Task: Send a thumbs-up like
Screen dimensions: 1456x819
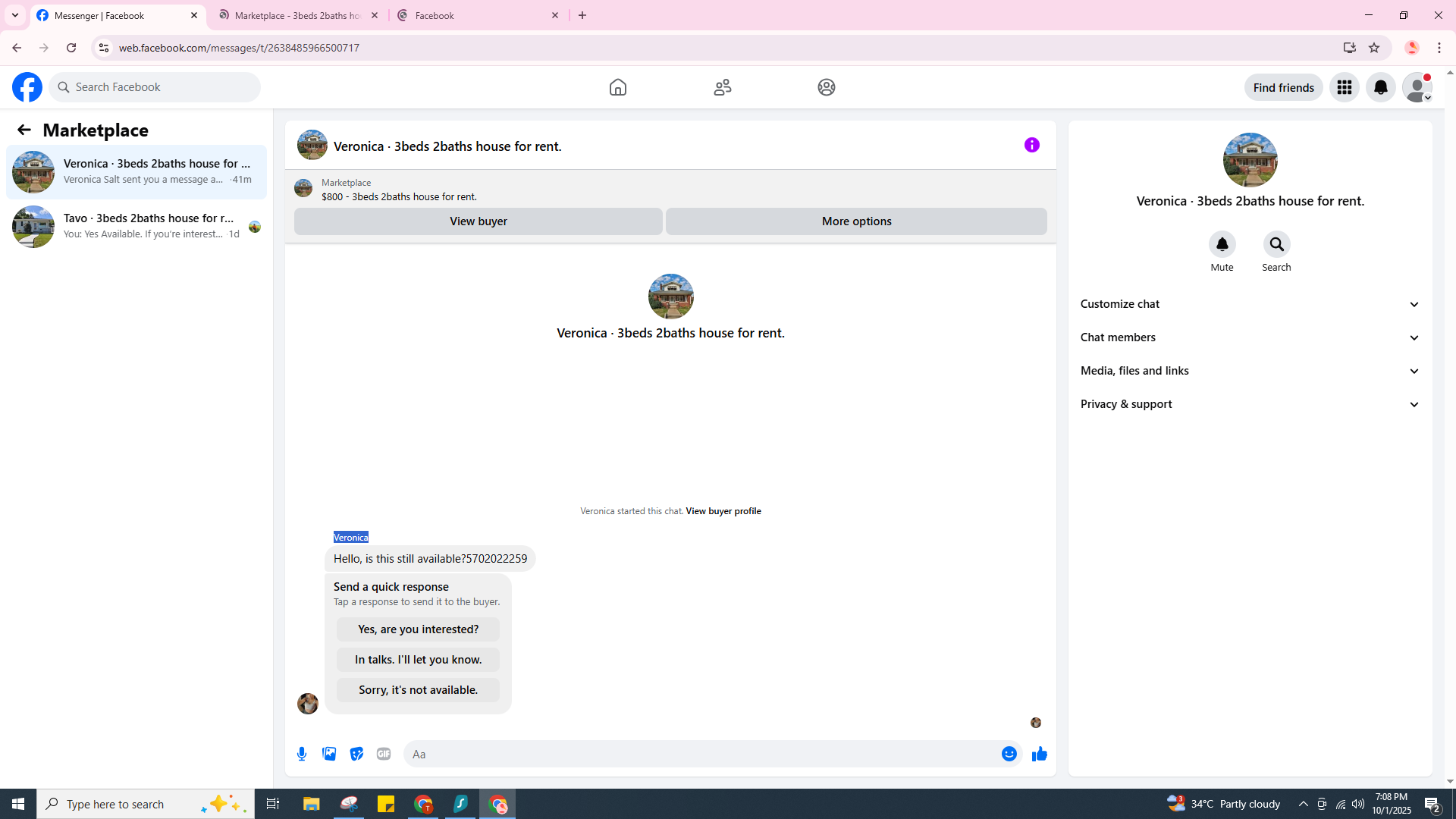Action: (x=1040, y=754)
